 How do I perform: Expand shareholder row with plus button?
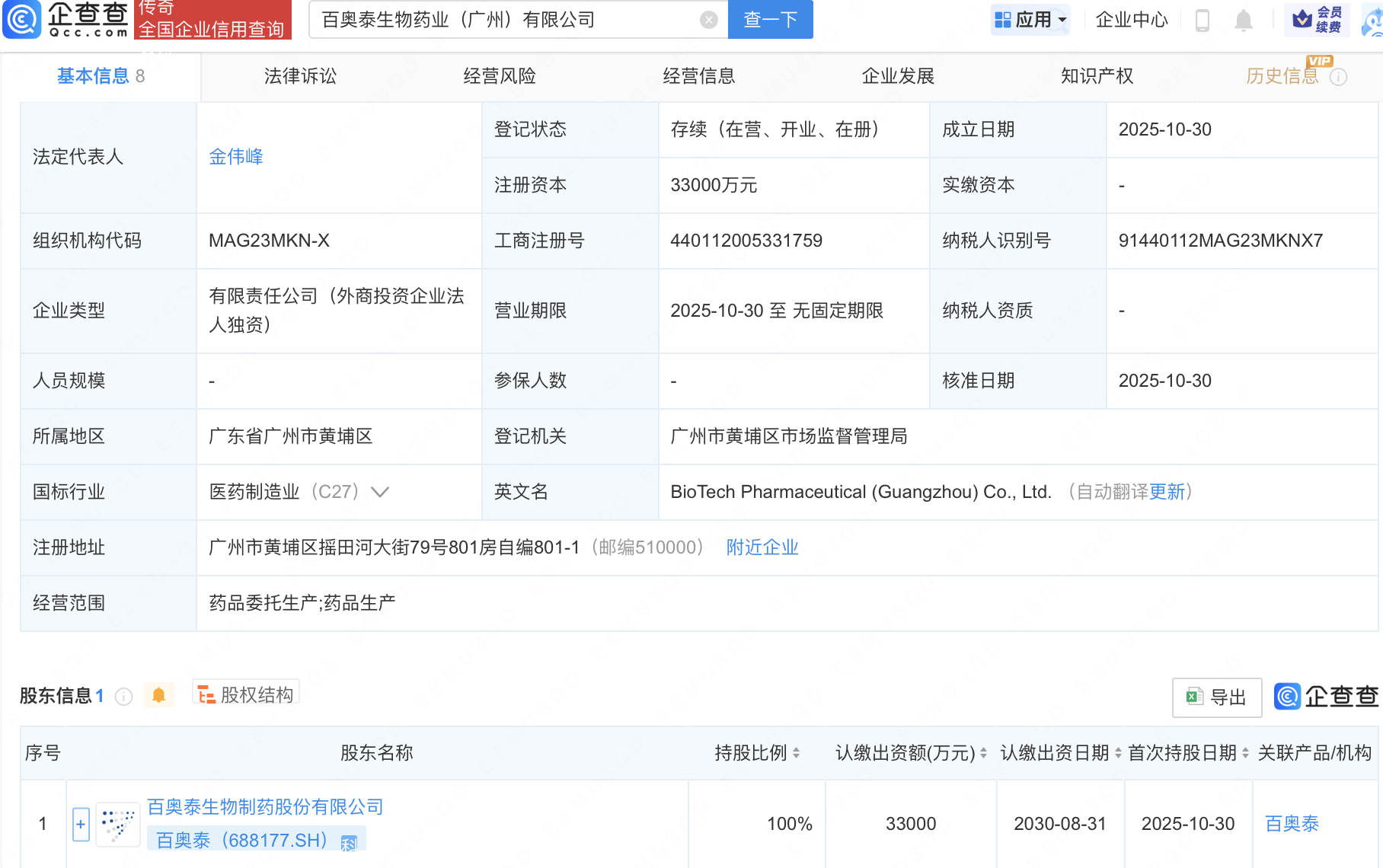(x=81, y=825)
